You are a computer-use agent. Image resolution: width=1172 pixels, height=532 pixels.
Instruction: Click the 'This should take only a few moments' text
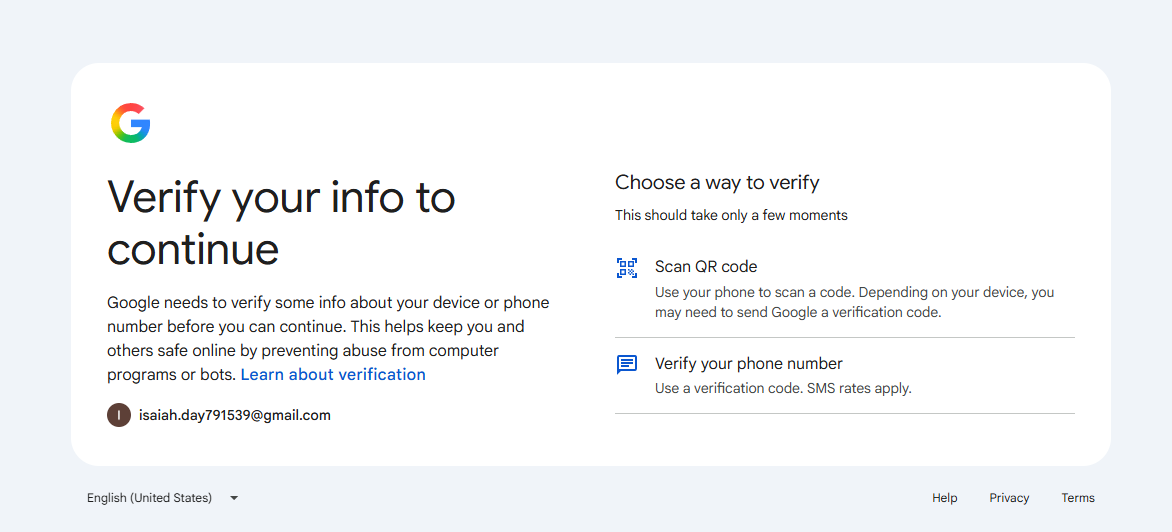point(731,215)
